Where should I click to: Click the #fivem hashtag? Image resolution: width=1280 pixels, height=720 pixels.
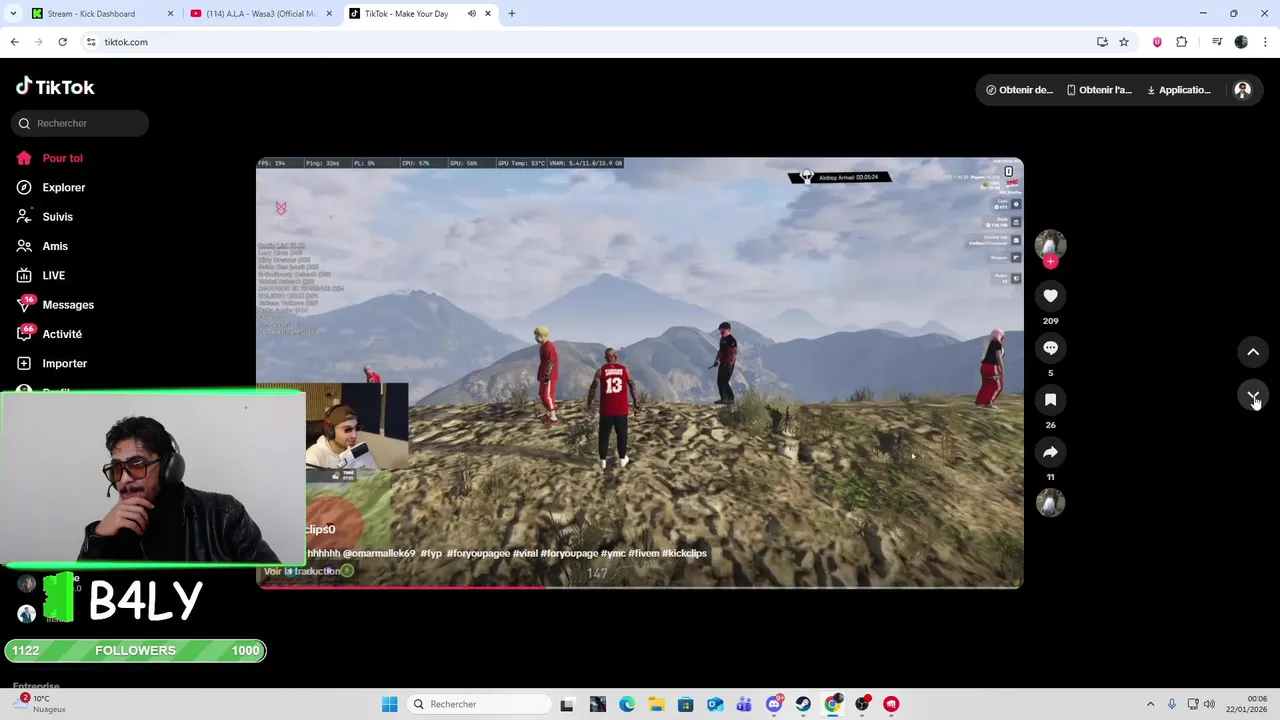point(643,553)
